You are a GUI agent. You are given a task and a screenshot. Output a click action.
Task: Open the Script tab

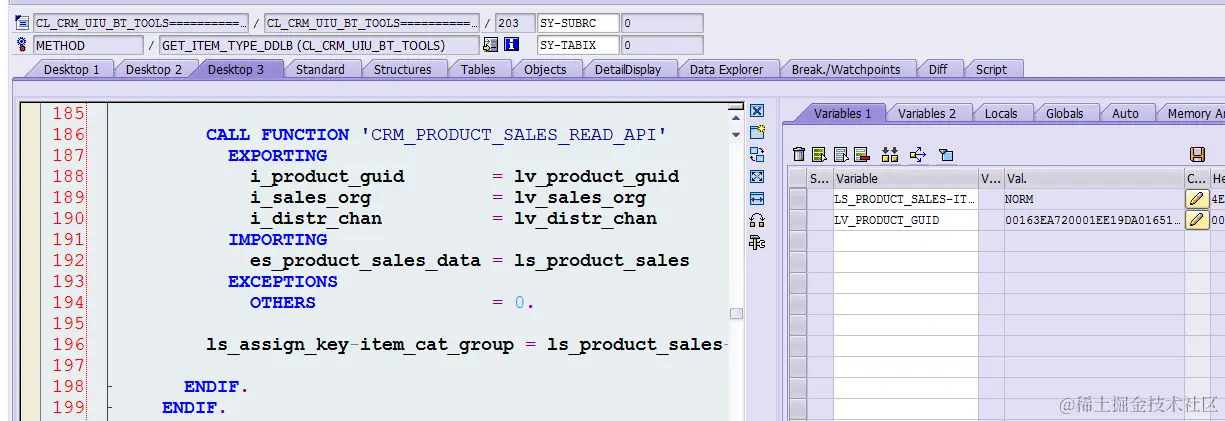point(991,69)
